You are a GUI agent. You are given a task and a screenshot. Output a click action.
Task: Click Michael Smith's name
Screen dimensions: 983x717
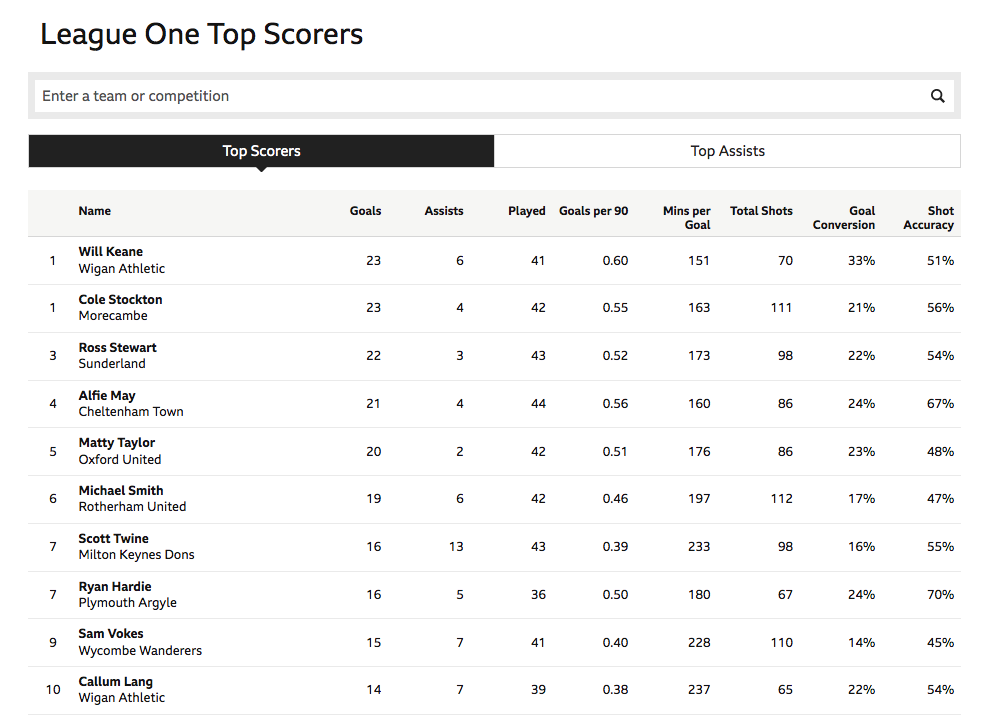[x=121, y=491]
